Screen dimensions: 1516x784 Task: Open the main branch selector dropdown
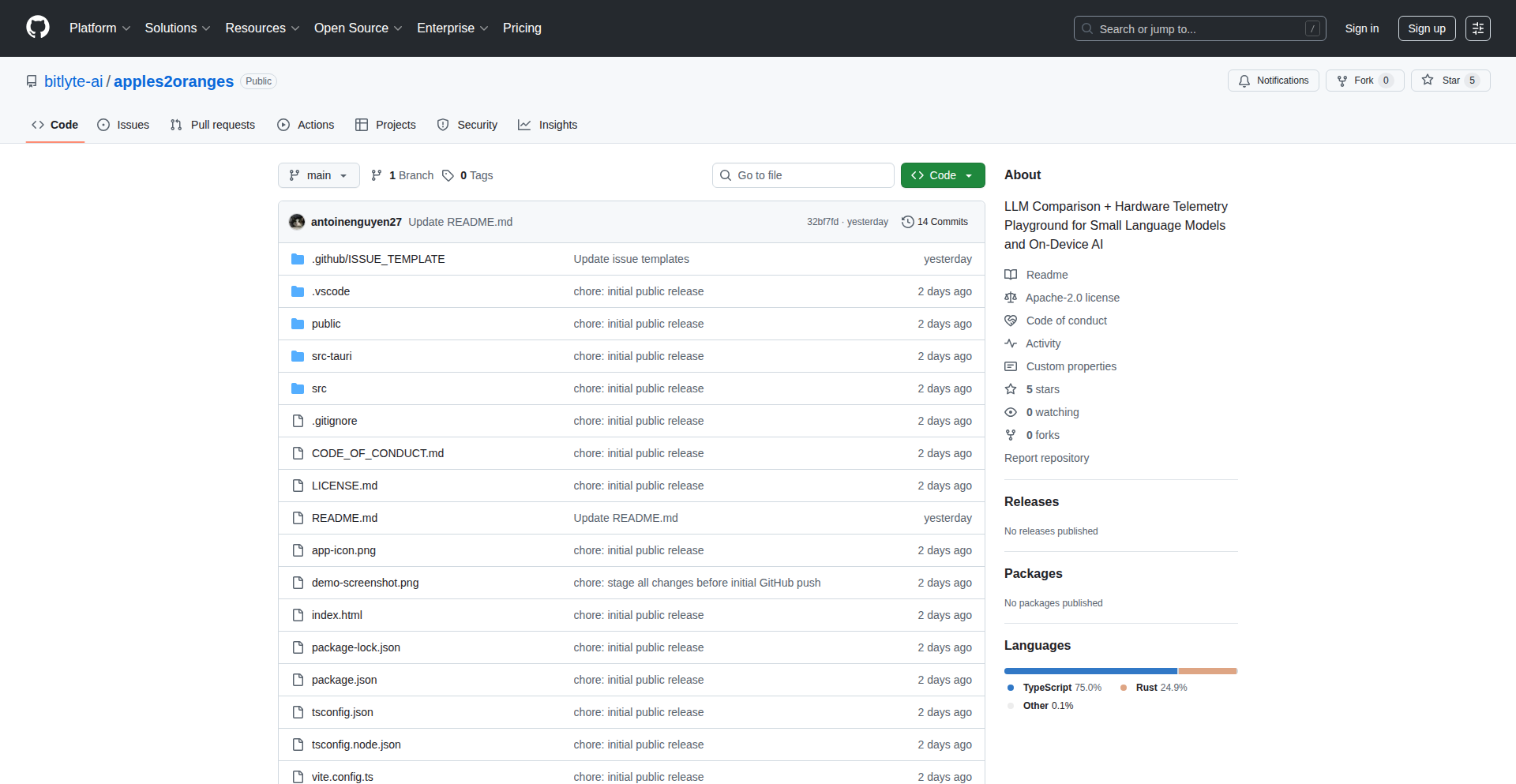click(319, 175)
